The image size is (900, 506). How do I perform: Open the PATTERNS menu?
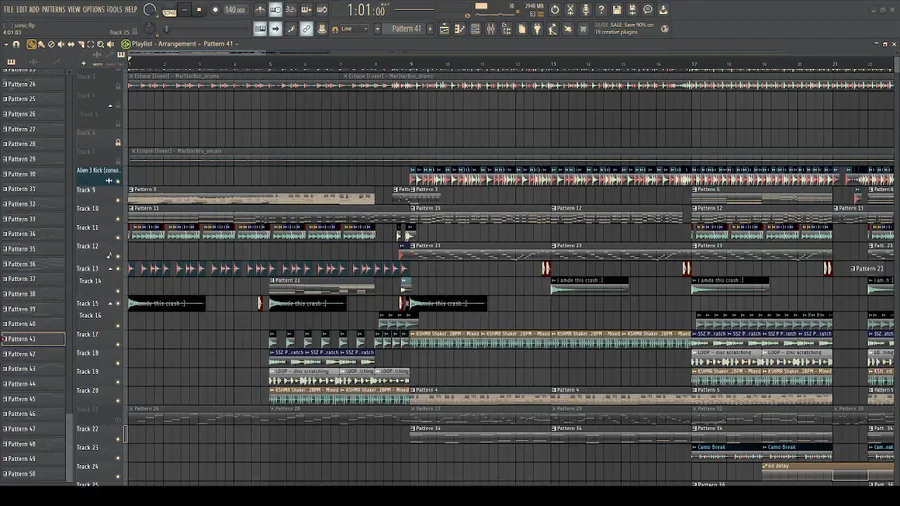tap(53, 10)
